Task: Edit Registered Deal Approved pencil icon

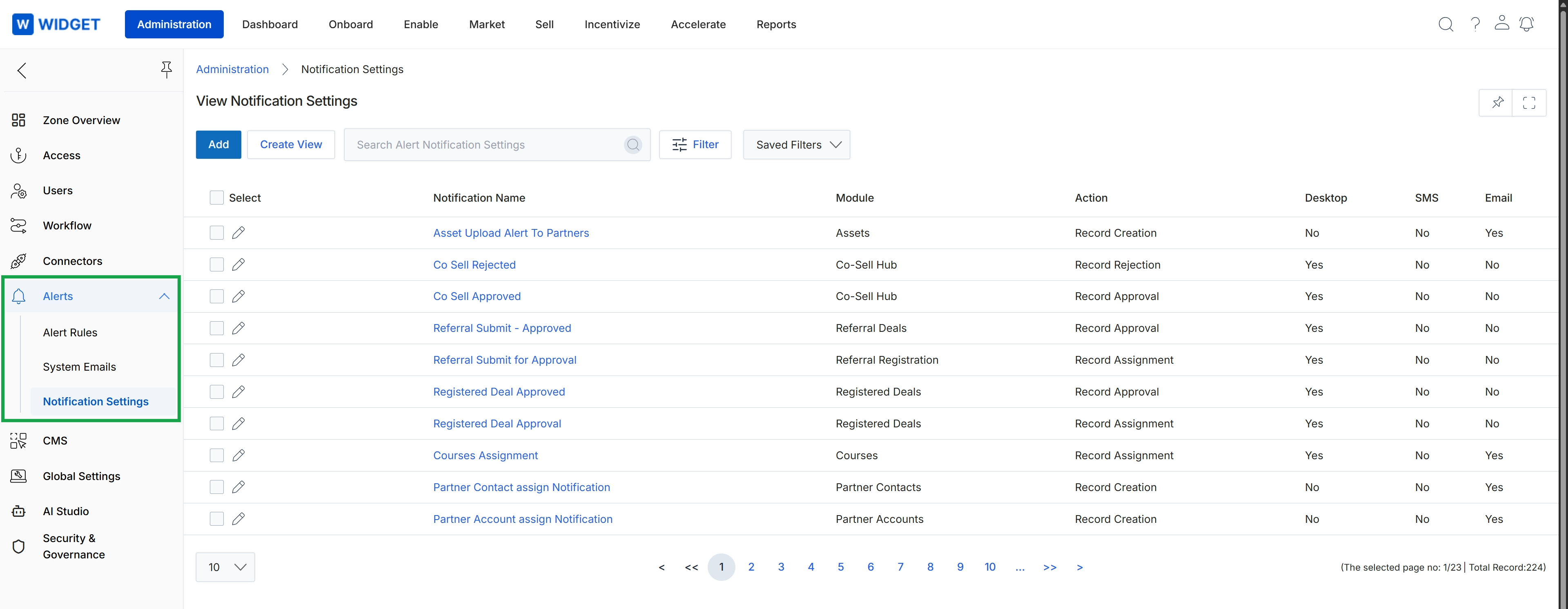Action: point(238,392)
